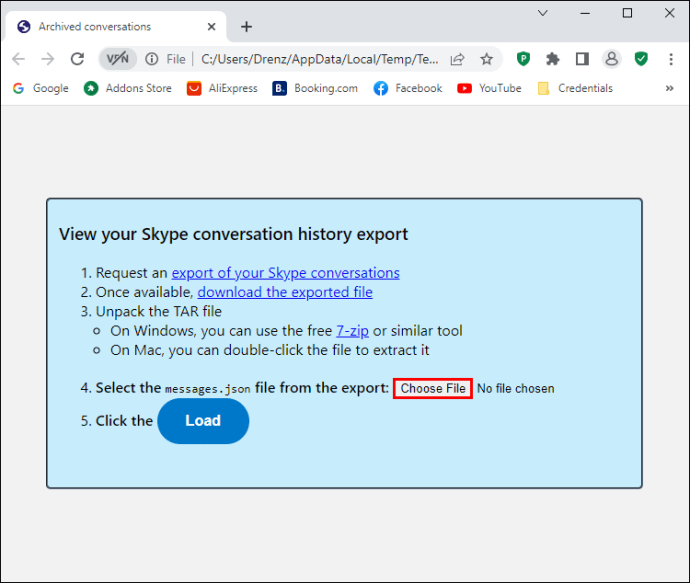The width and height of the screenshot is (690, 583).
Task: Open the Extensions puzzle piece menu
Action: (x=553, y=59)
